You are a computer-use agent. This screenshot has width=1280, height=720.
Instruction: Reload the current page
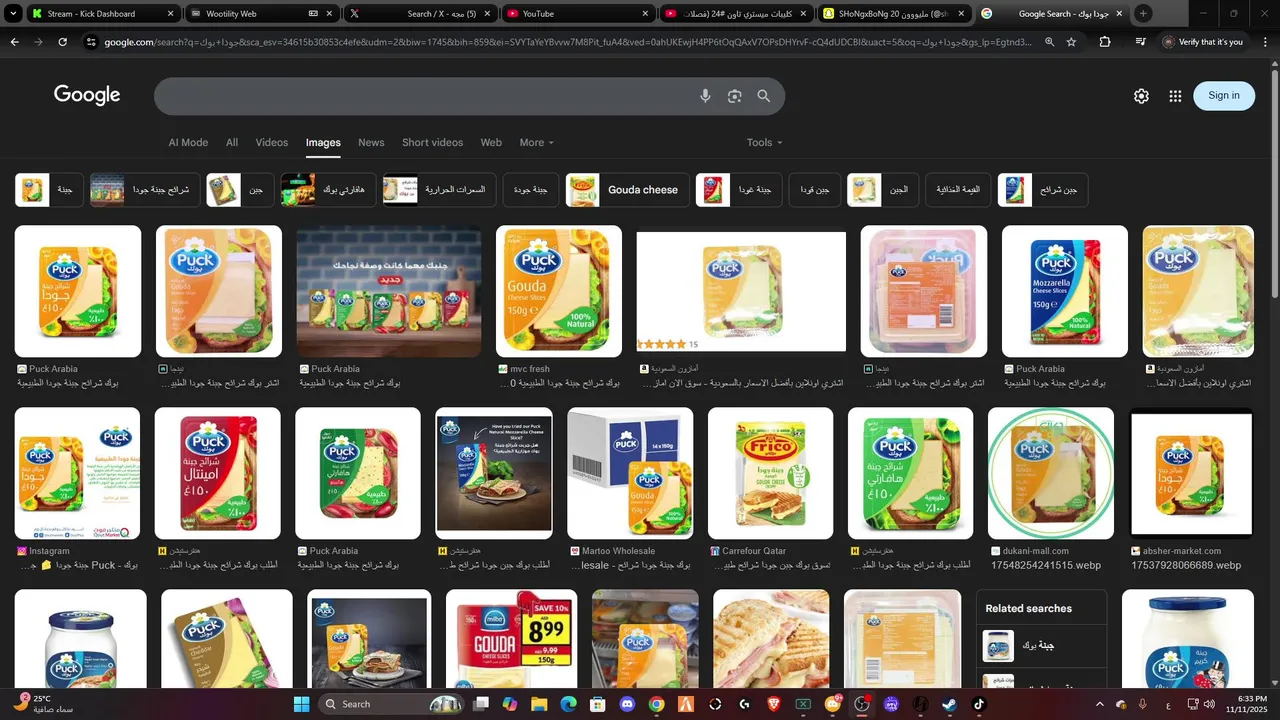[x=62, y=42]
